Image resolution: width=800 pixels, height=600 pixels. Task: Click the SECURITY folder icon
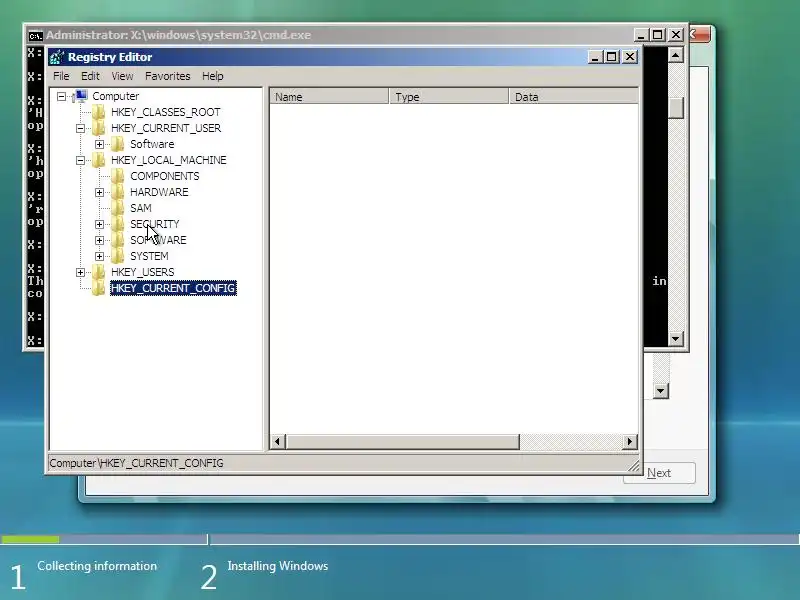[117, 224]
